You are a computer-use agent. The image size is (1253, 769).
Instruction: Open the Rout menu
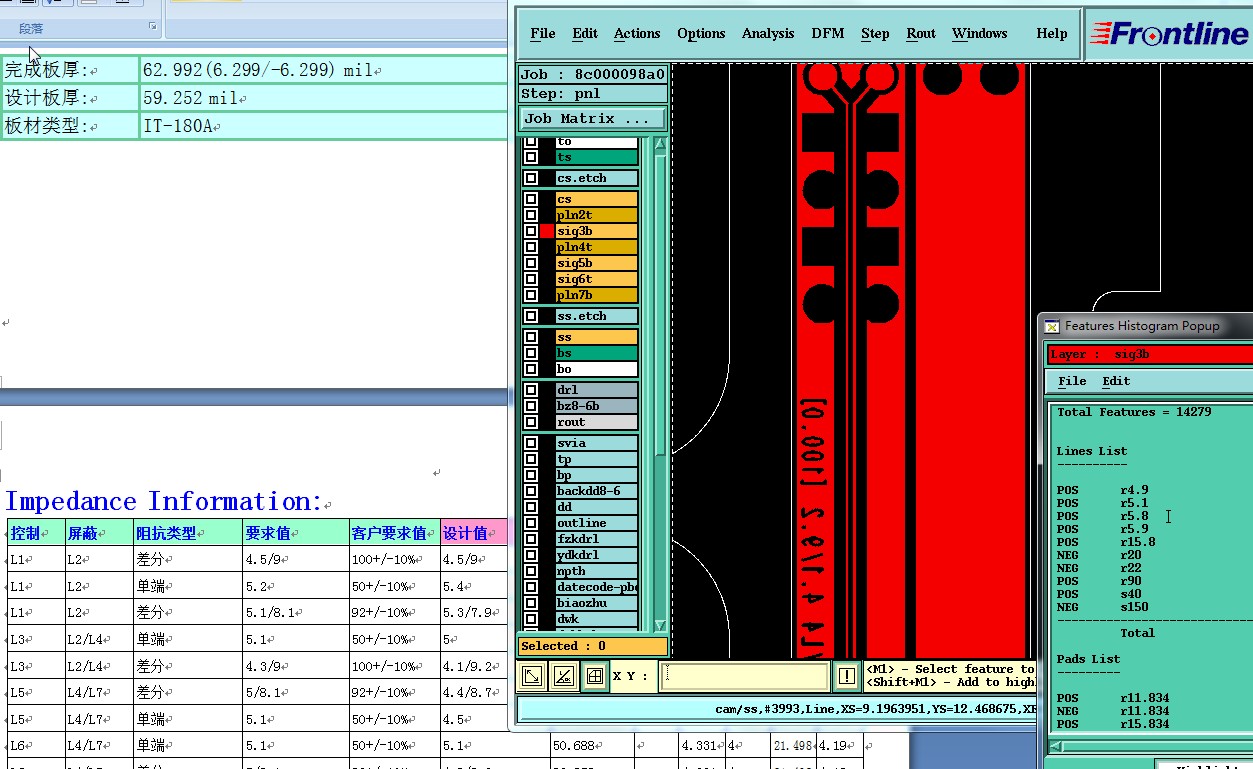pos(921,34)
